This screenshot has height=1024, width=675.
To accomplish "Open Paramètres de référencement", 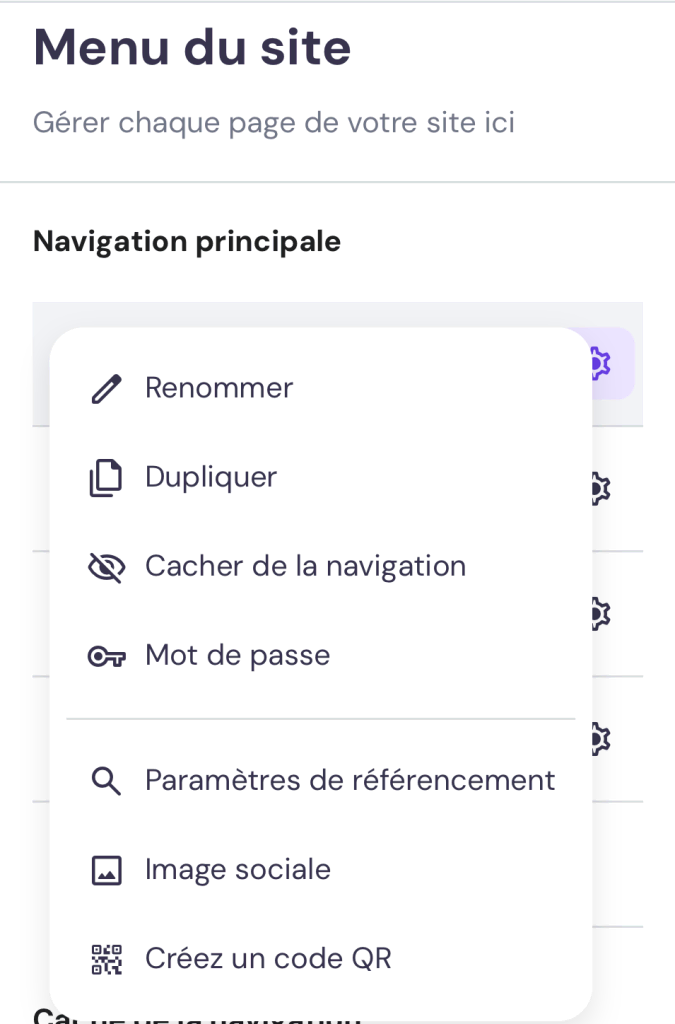I will (350, 780).
